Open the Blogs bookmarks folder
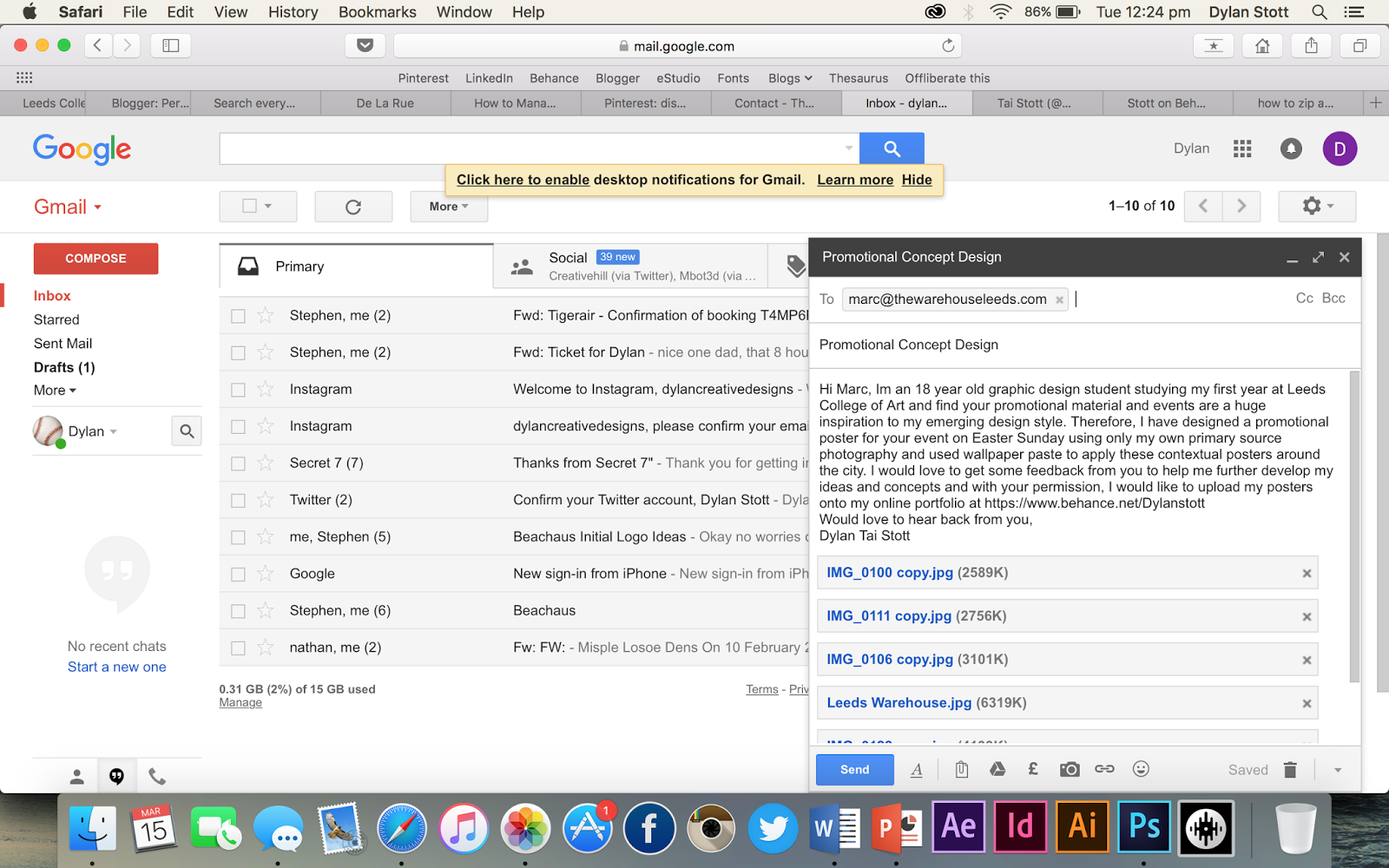 point(790,78)
